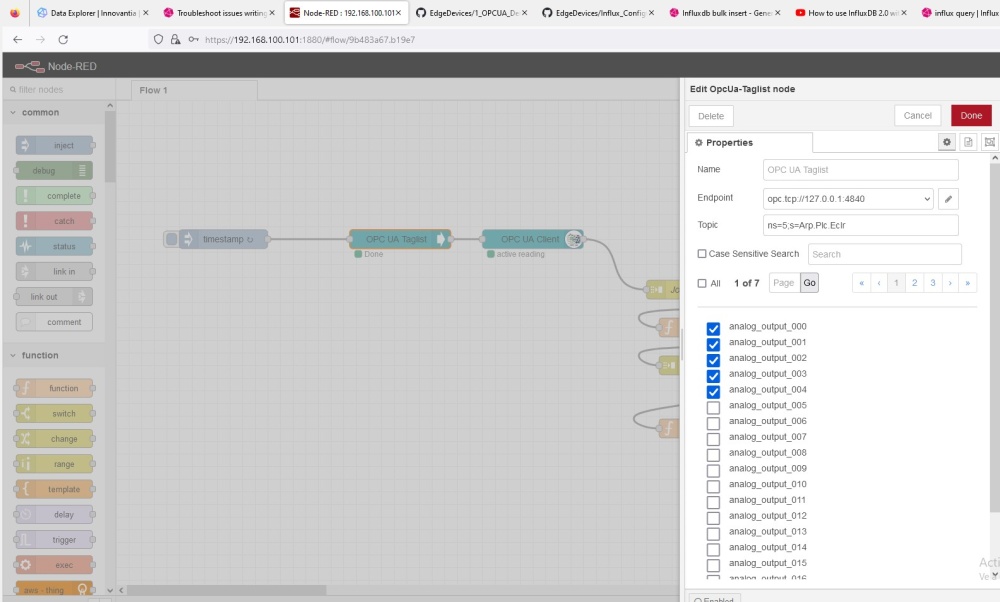Collapse the function palette category
The image size is (1000, 602).
point(14,356)
